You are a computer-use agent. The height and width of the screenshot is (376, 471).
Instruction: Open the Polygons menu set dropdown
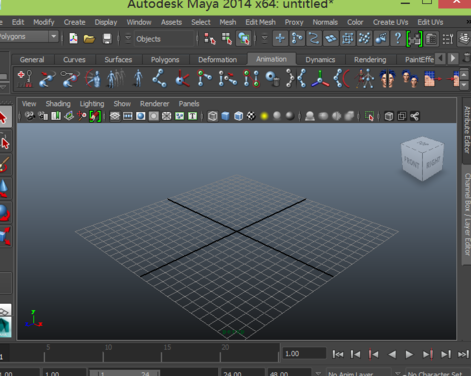point(29,36)
